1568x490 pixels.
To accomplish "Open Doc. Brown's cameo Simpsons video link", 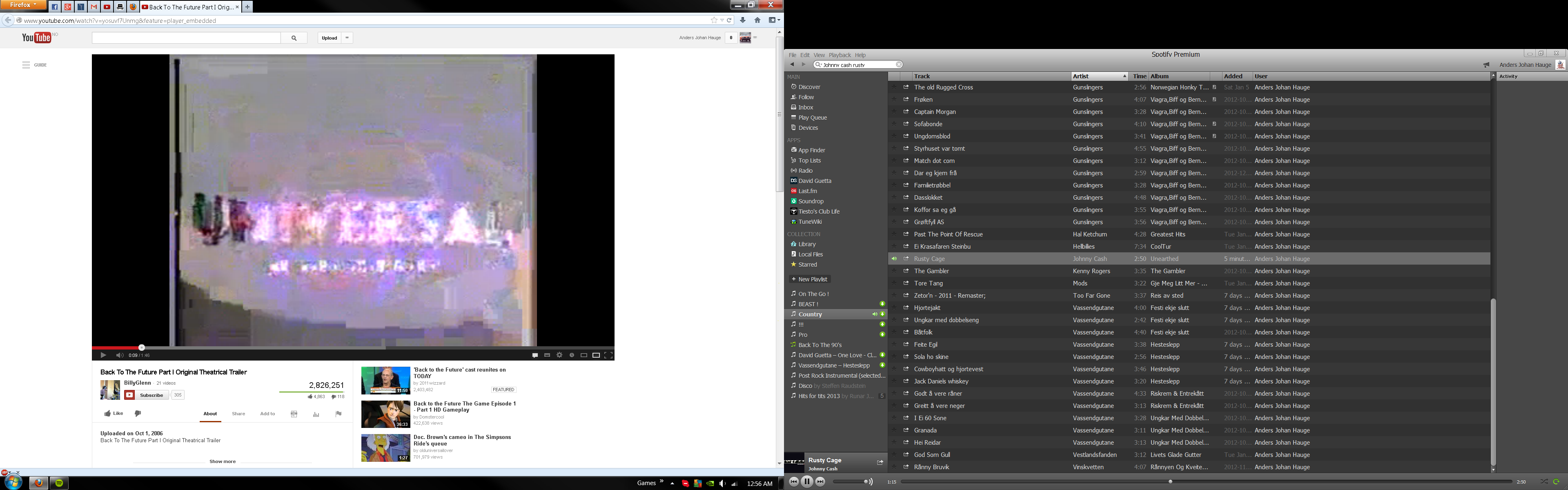I will [x=462, y=440].
